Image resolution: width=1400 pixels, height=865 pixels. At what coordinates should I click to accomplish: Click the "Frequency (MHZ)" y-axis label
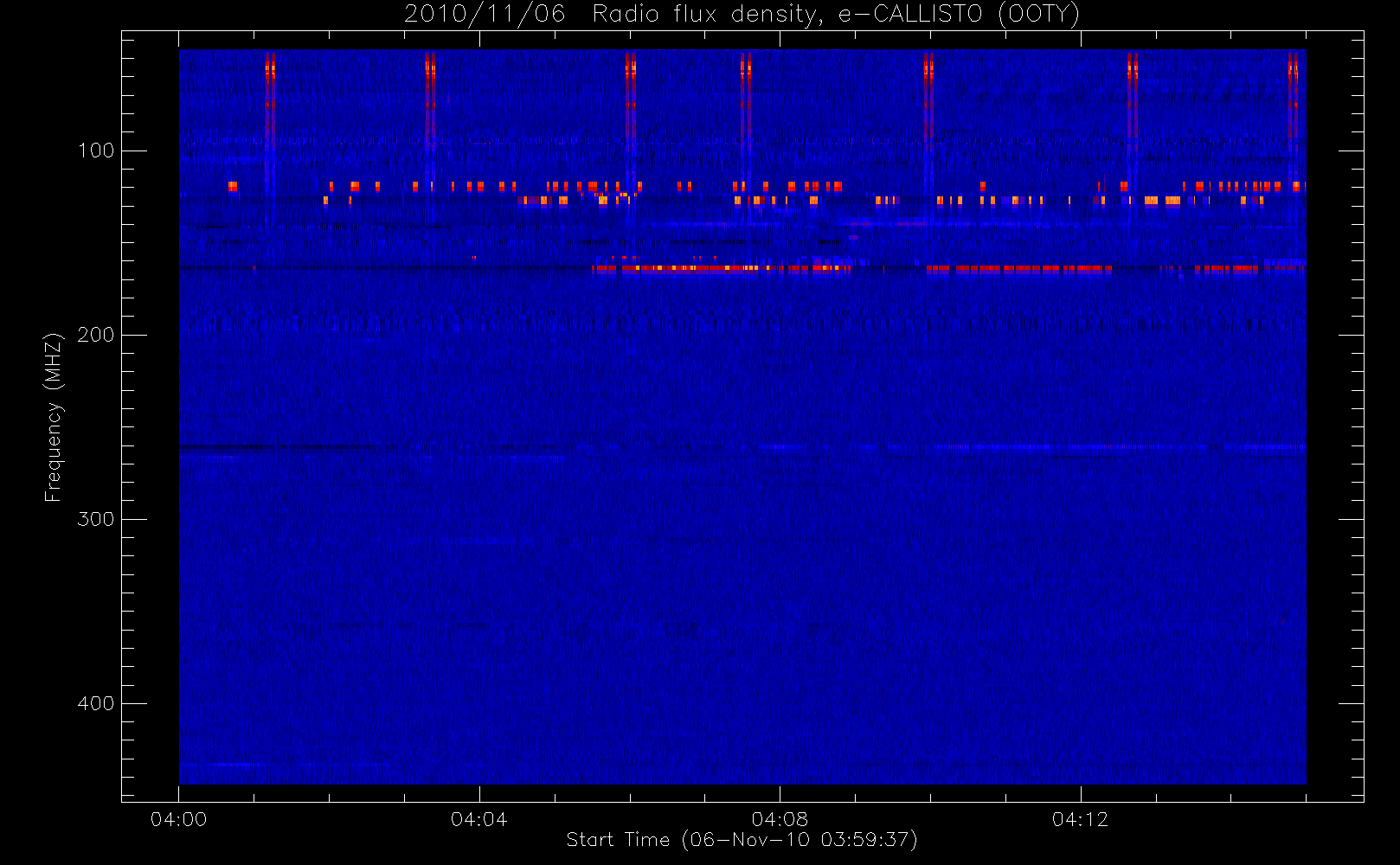[x=54, y=417]
